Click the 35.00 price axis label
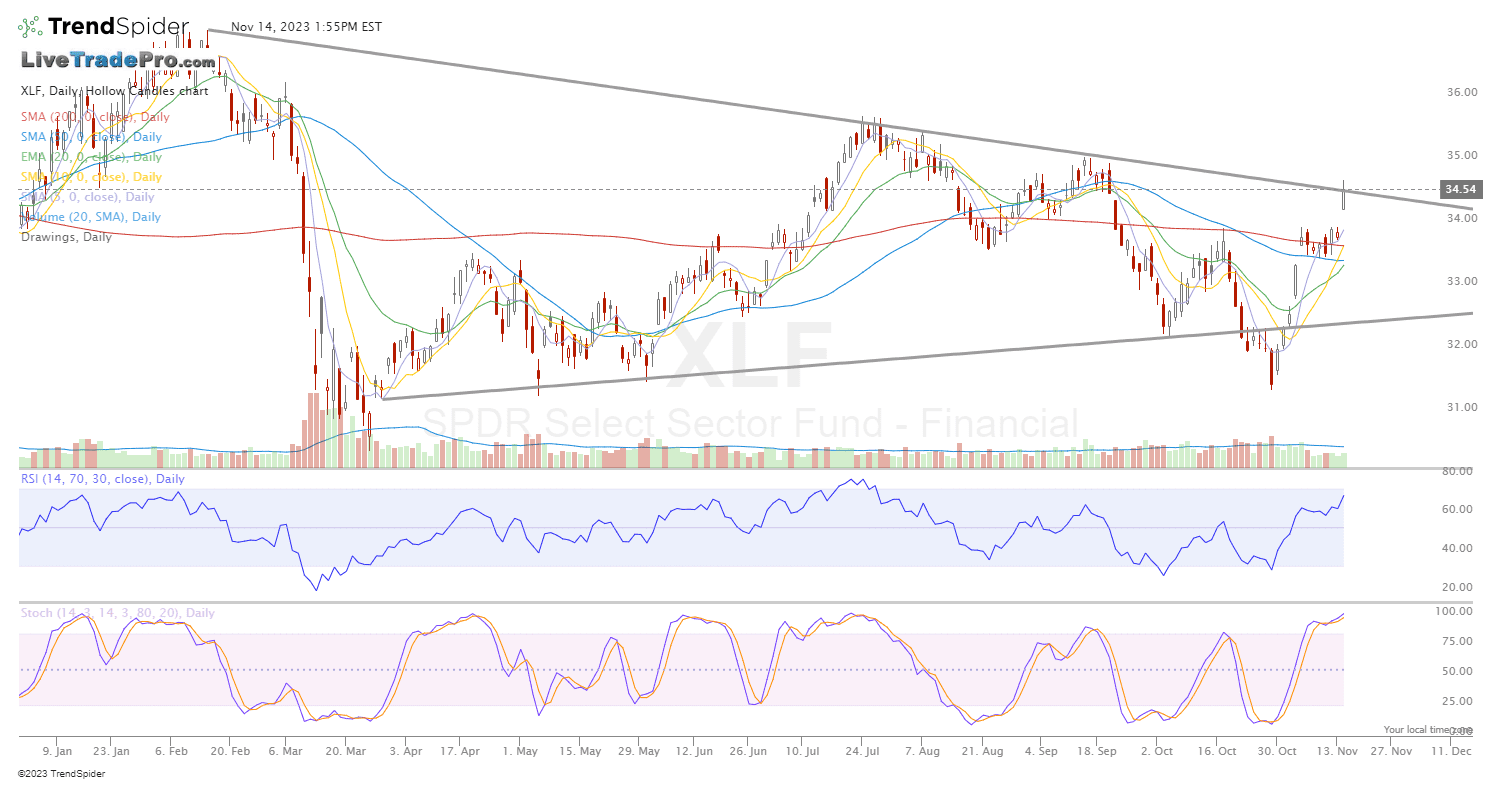This screenshot has width=1510, height=793. [x=1461, y=155]
